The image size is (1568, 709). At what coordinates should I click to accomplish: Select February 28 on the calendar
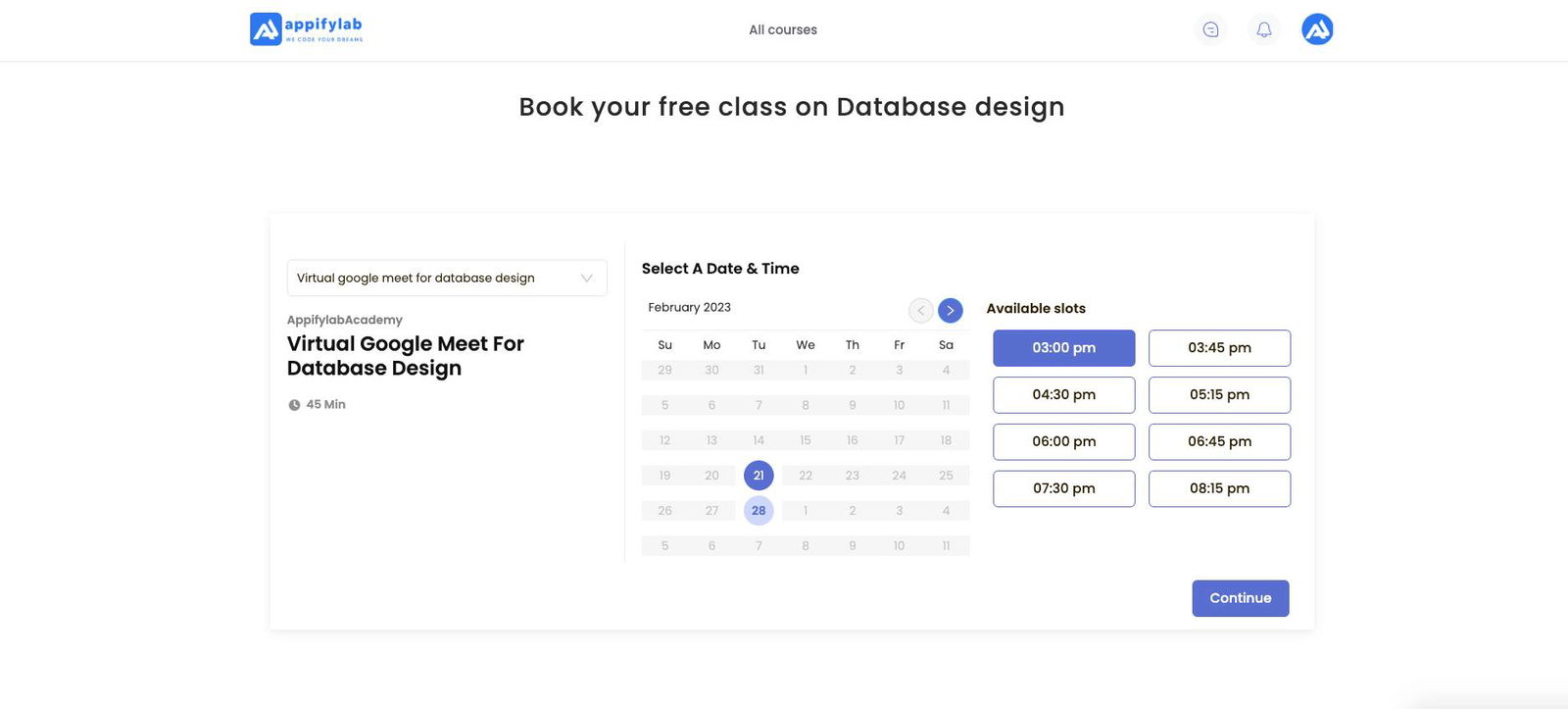coord(759,511)
